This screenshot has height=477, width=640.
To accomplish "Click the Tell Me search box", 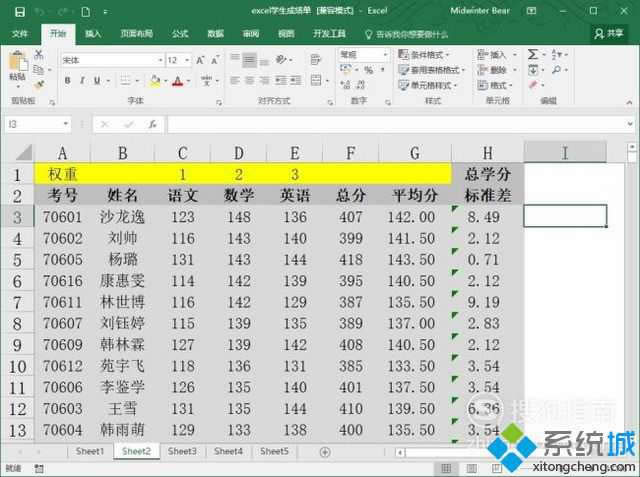I will [407, 34].
